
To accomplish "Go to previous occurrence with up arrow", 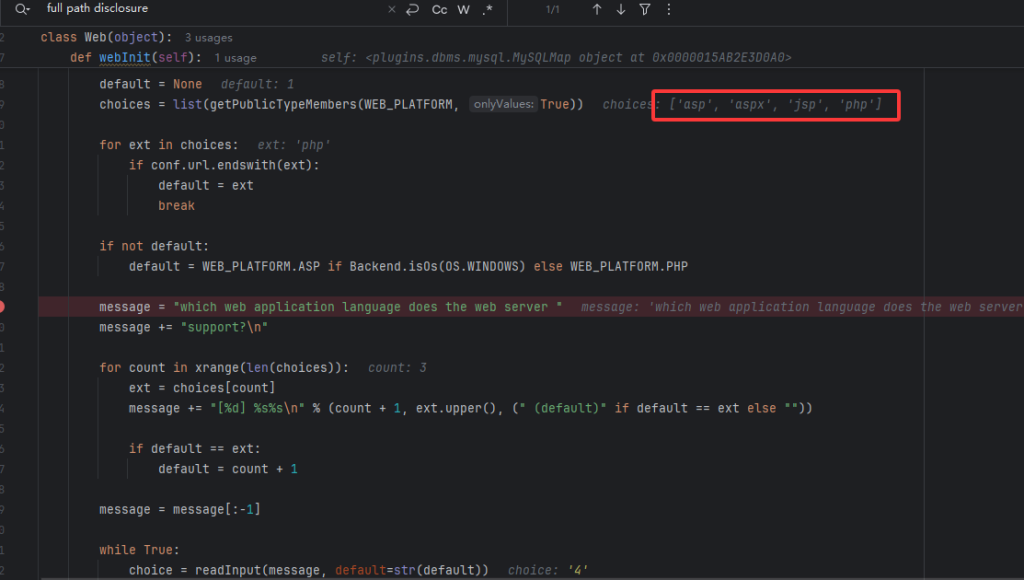I will pos(597,9).
